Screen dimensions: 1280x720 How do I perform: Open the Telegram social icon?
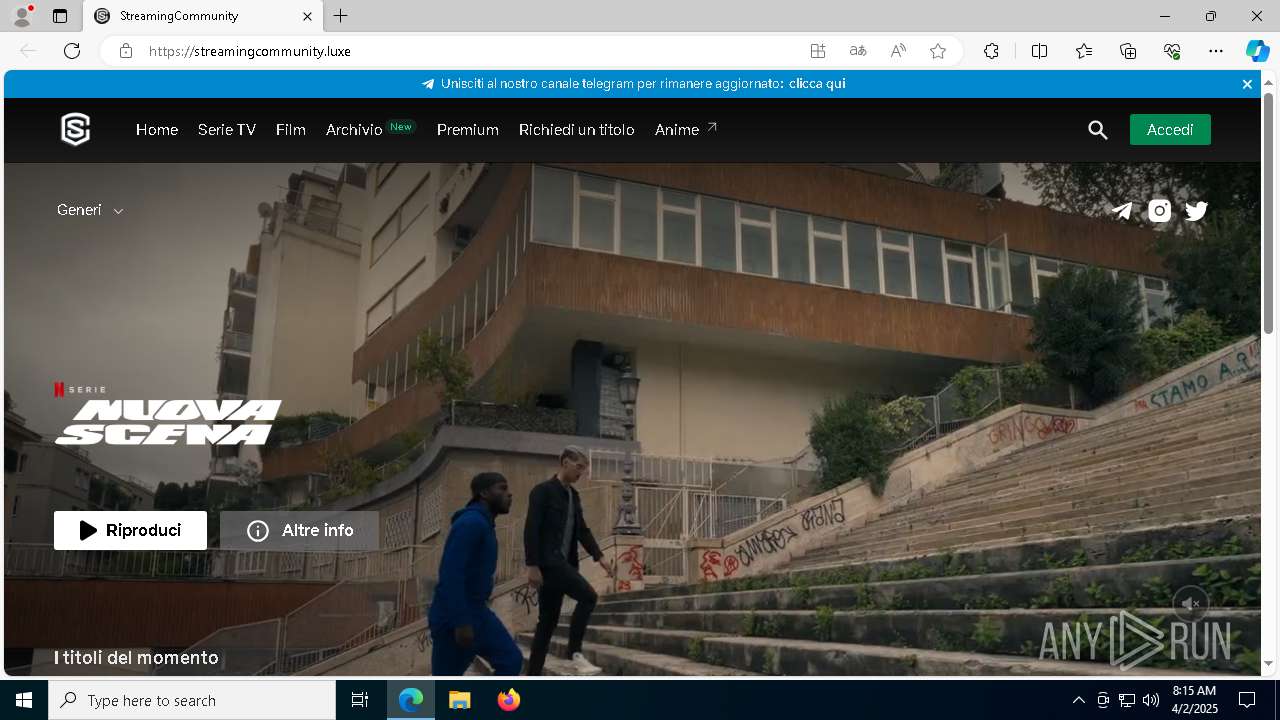point(1123,211)
